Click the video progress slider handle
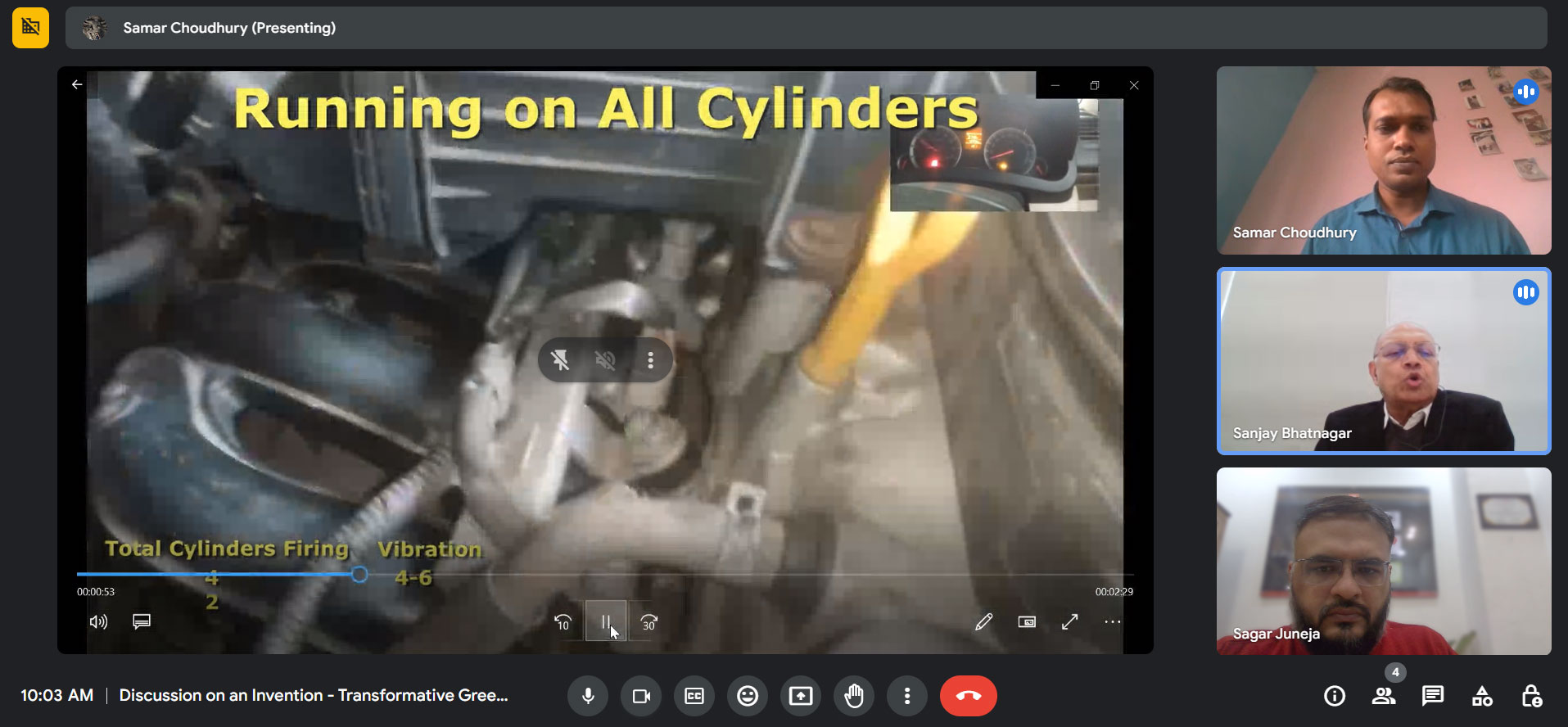 coord(359,575)
